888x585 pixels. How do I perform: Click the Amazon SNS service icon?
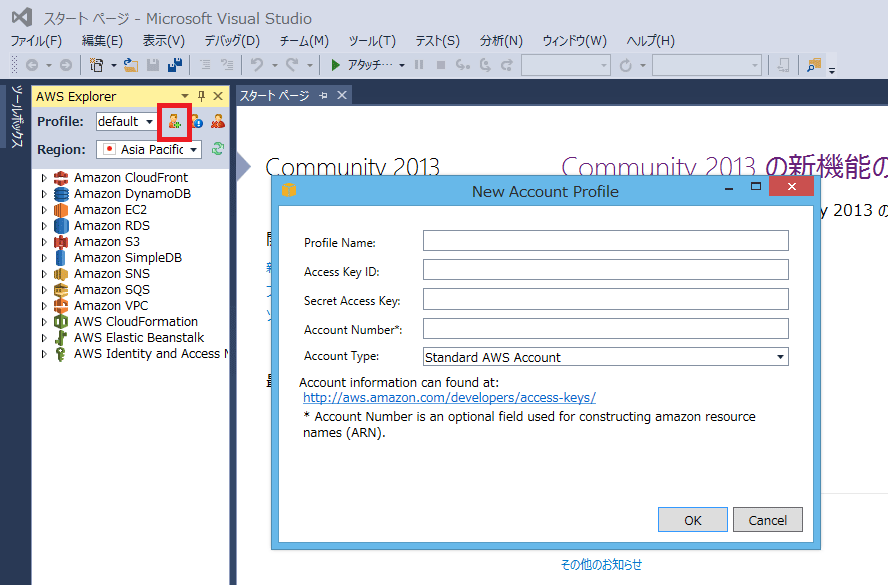coord(61,274)
